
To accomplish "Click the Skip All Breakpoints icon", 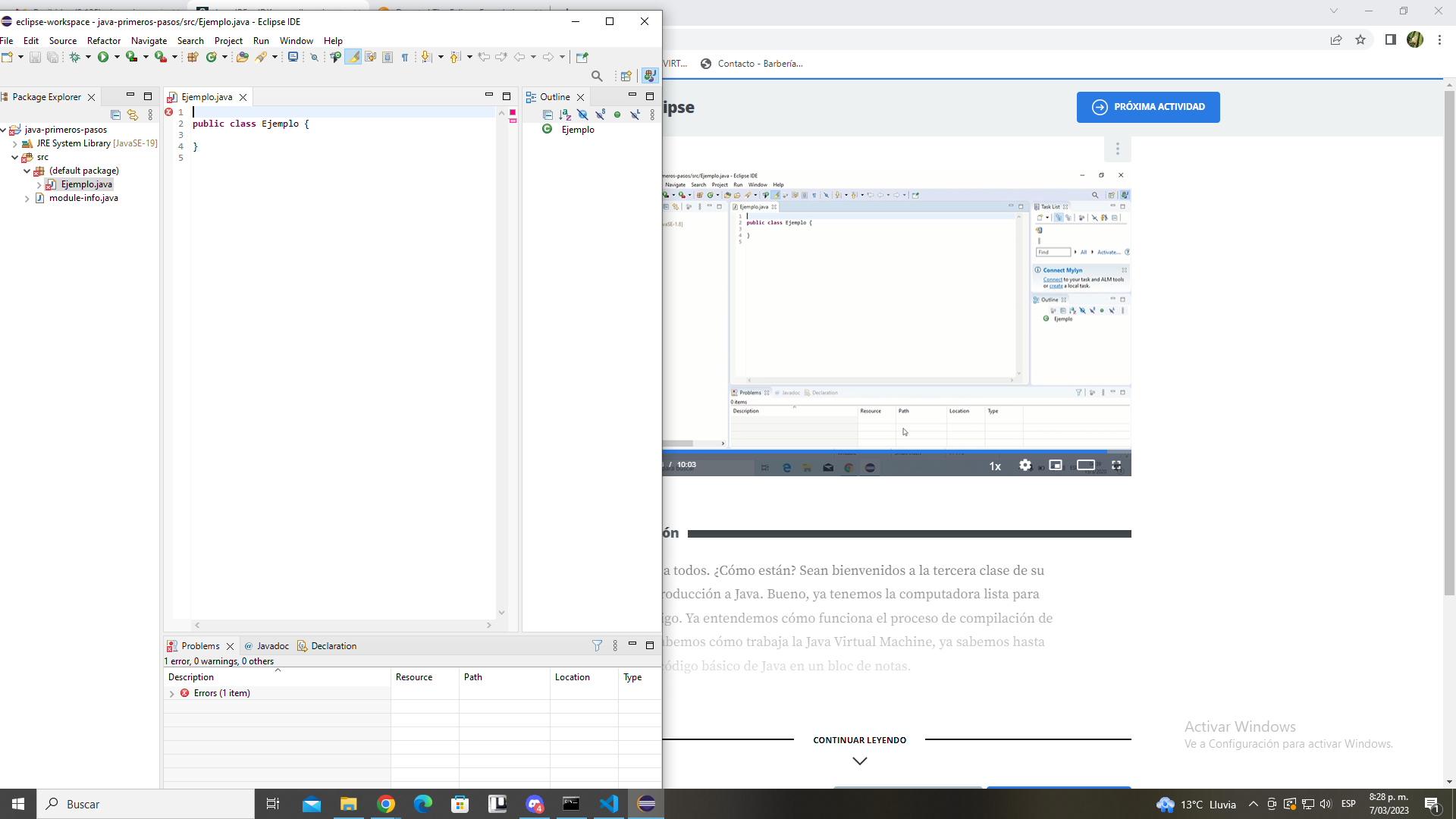I will (x=314, y=57).
